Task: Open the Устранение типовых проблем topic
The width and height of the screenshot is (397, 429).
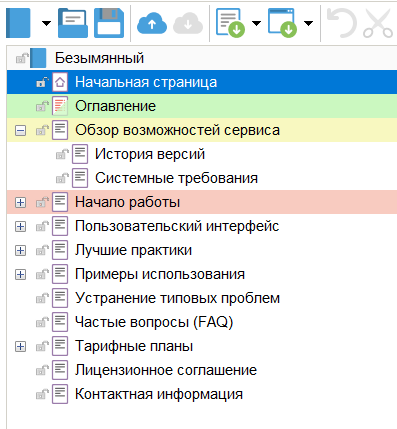Action: [x=177, y=298]
